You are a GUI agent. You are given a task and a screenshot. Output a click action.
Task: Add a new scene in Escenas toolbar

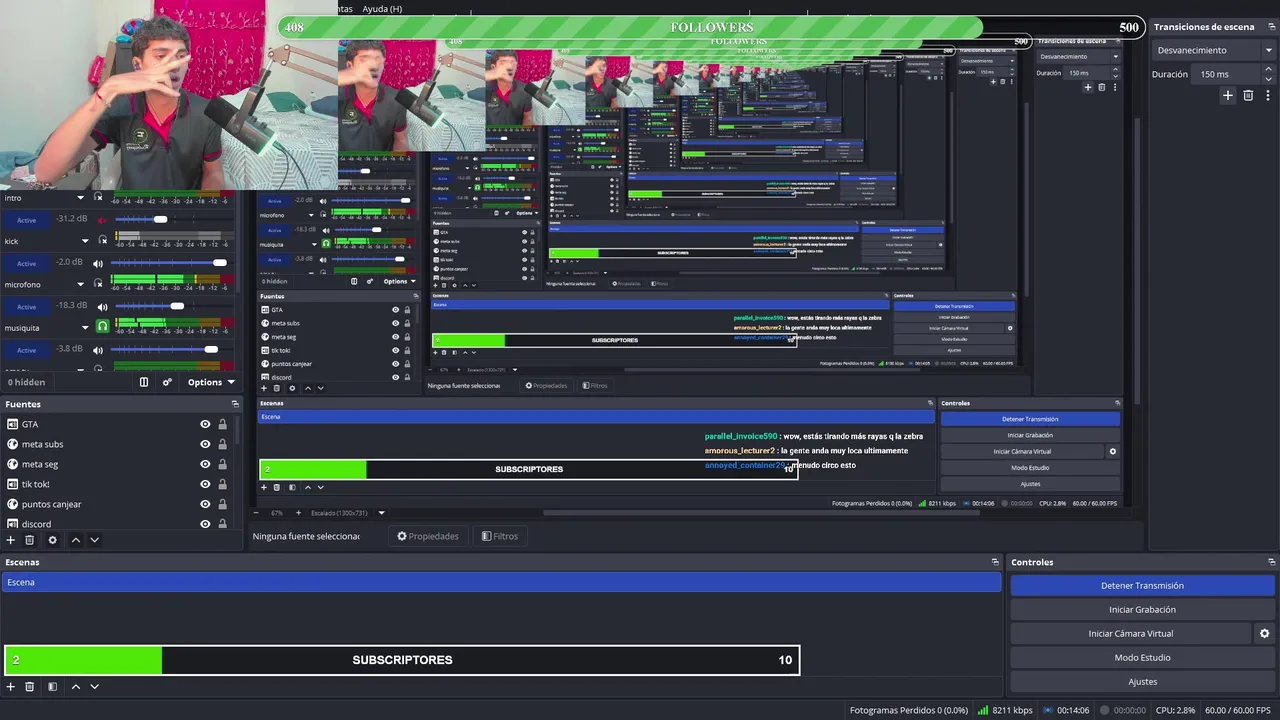point(11,687)
